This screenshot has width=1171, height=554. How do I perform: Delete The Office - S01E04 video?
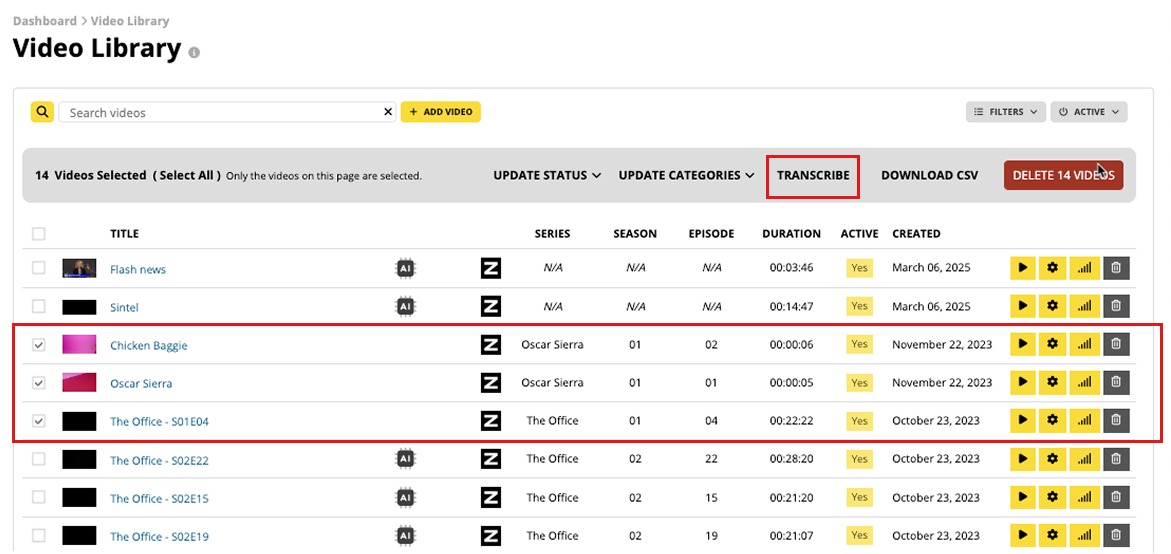point(1116,420)
